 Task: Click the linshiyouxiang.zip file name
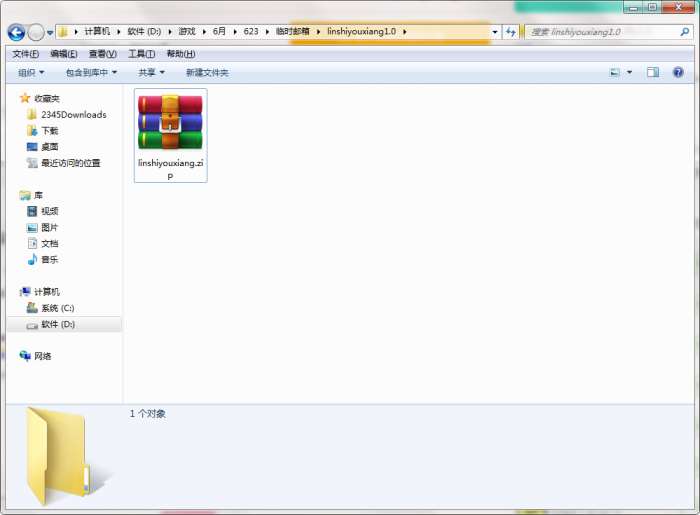coord(171,170)
